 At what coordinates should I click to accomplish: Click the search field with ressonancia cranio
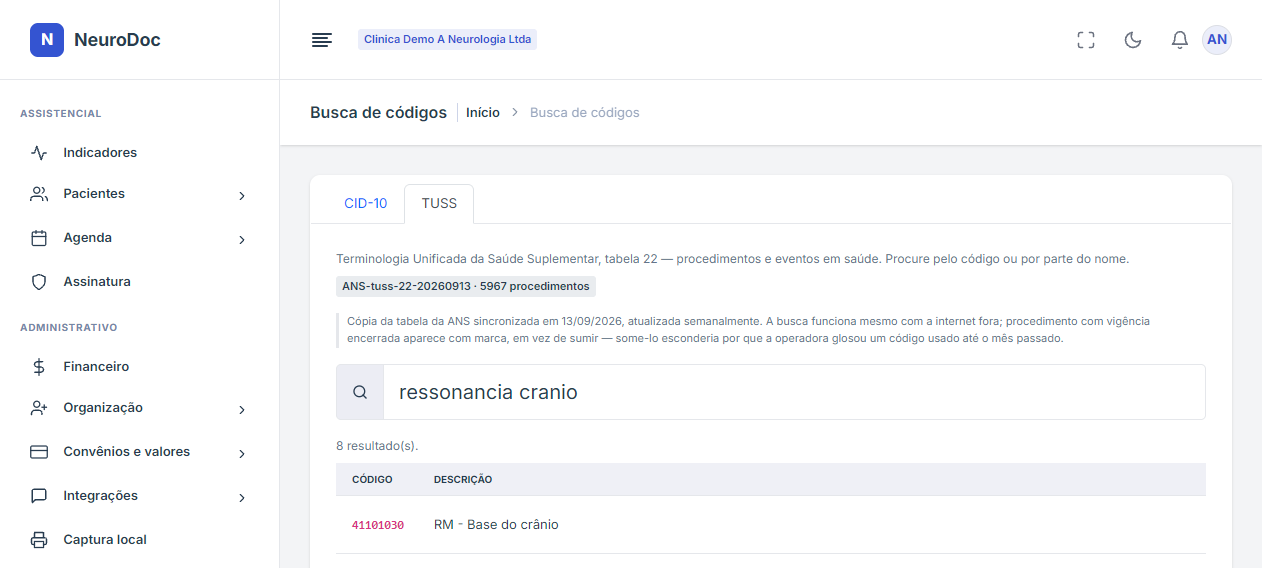click(x=794, y=392)
